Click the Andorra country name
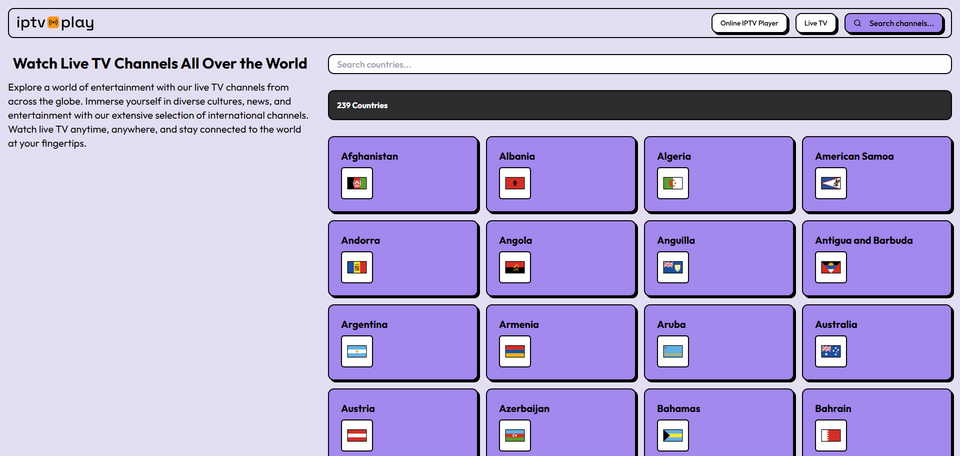960x456 pixels. 361,241
